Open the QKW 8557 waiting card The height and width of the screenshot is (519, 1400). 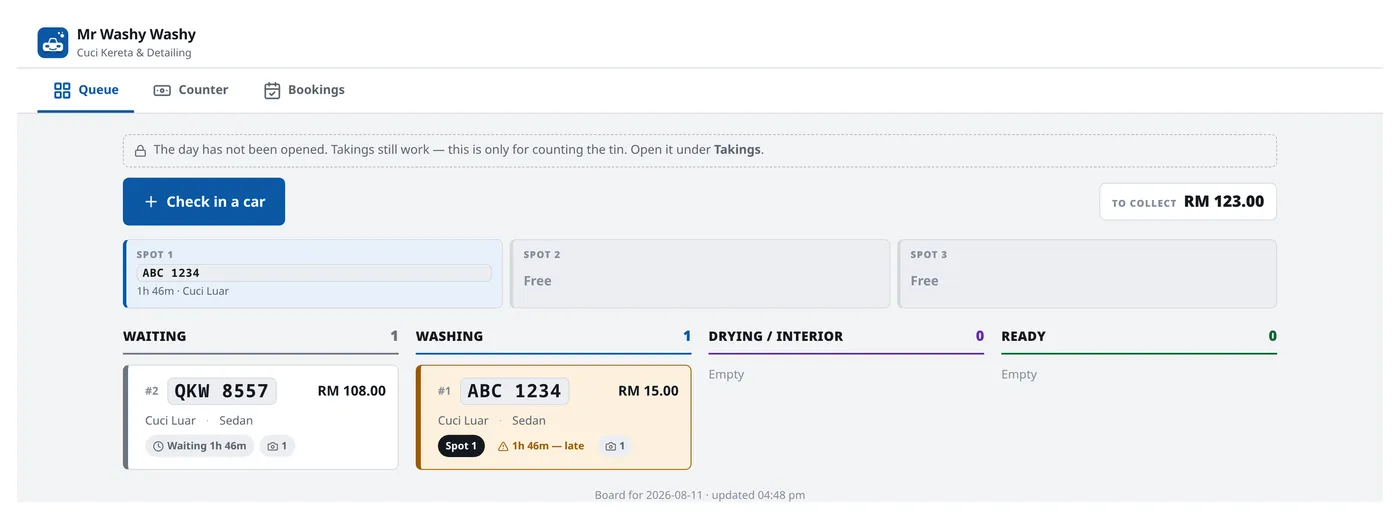coord(261,417)
